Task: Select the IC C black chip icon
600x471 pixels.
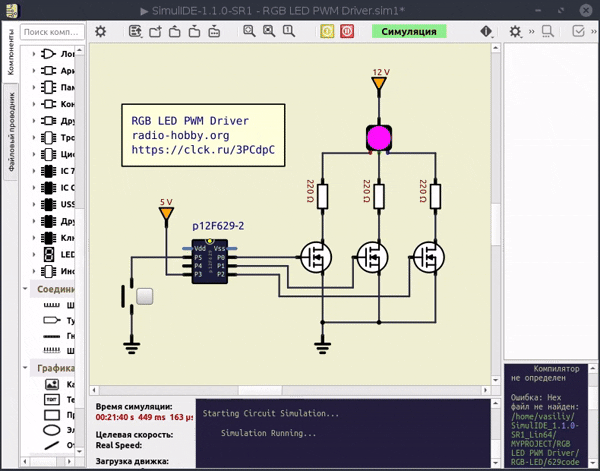Action: (x=49, y=187)
